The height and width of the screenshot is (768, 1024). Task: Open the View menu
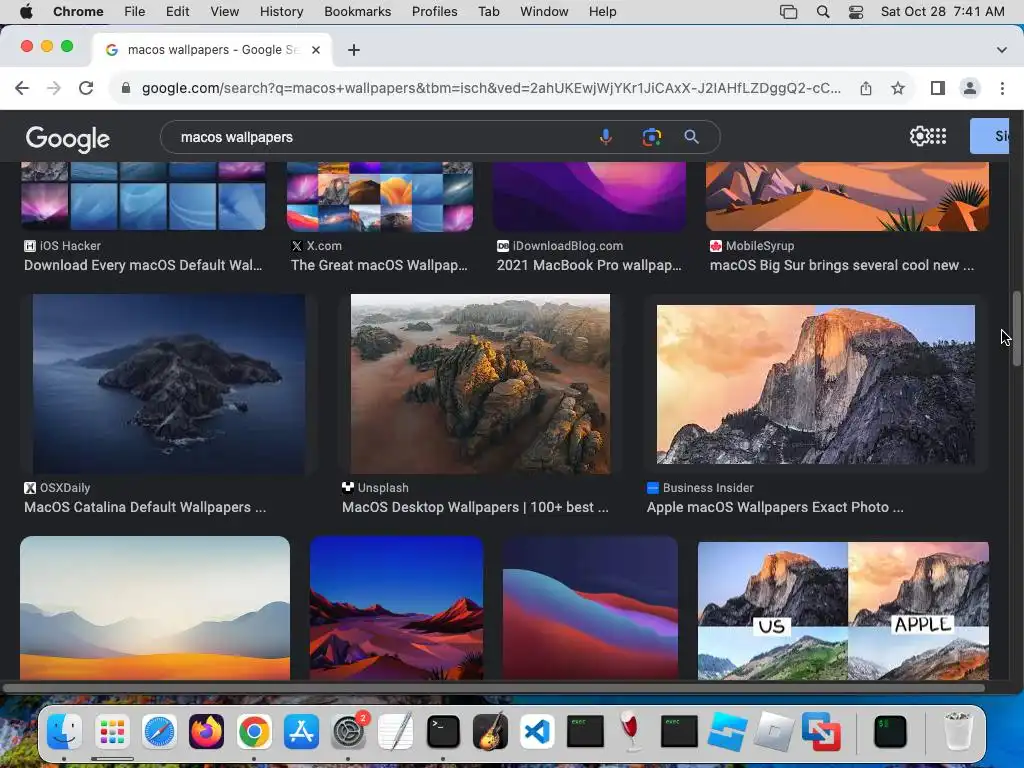[x=225, y=12]
